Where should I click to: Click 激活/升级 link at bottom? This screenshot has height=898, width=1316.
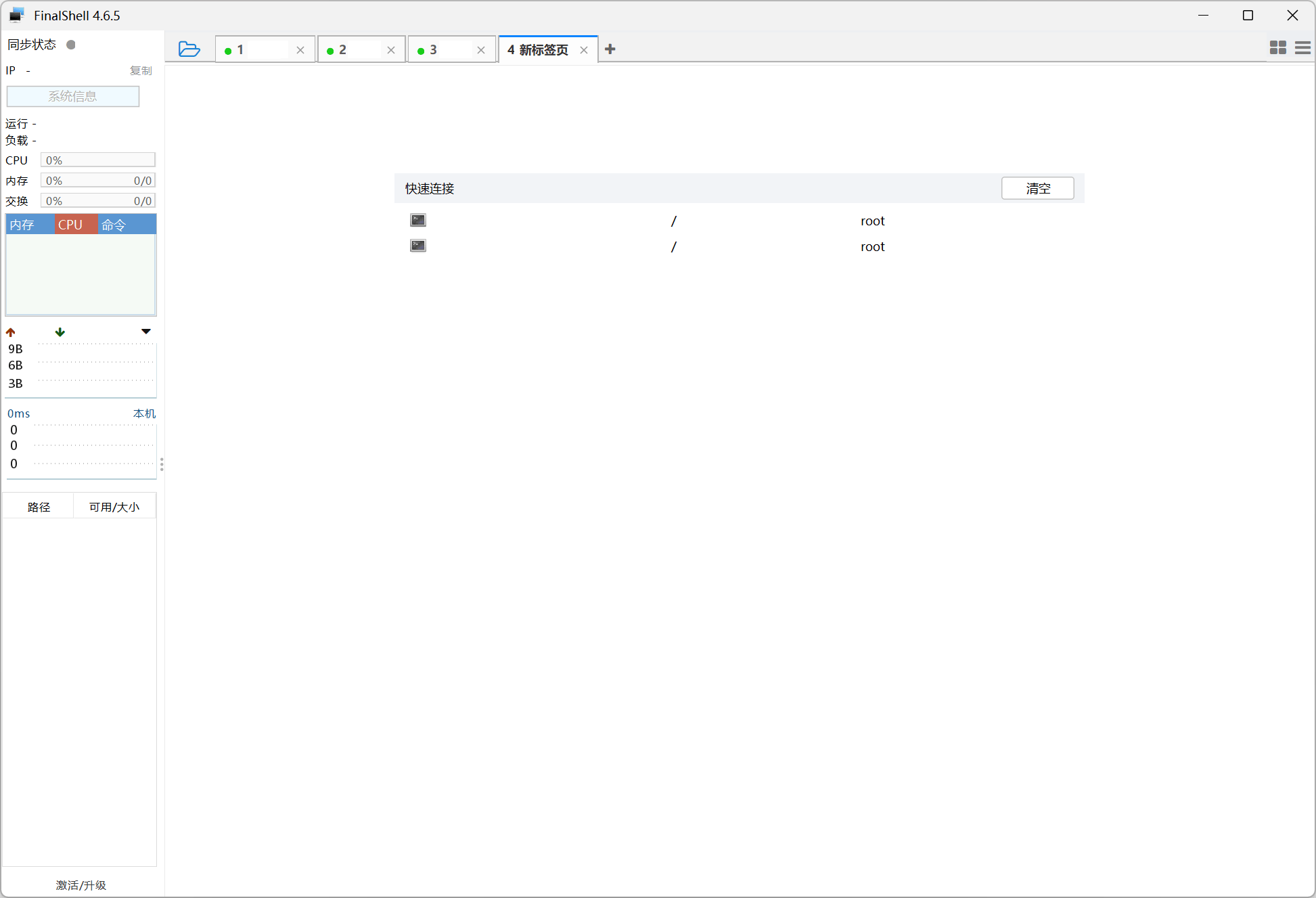81,885
